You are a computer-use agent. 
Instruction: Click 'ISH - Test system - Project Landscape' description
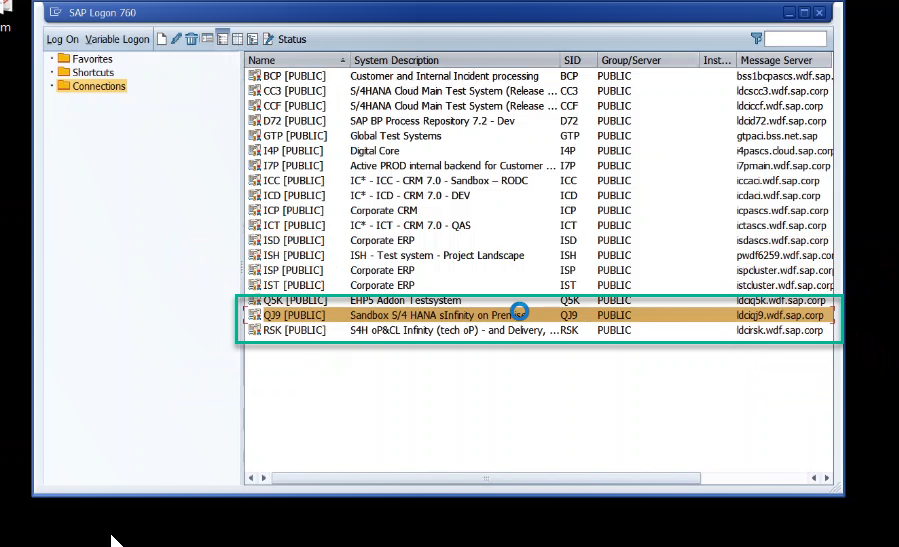(x=437, y=255)
